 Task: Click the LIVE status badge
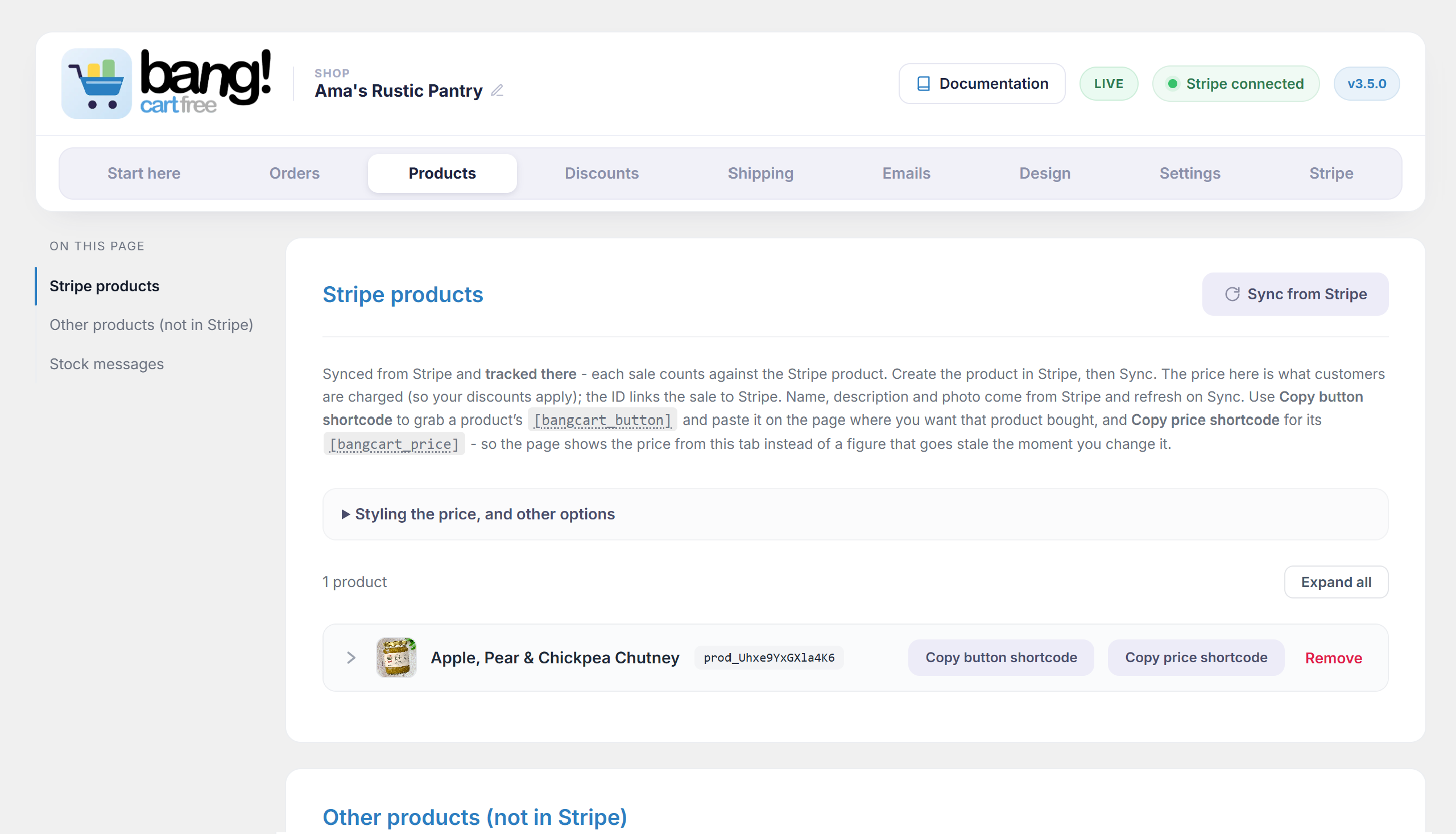click(1108, 84)
